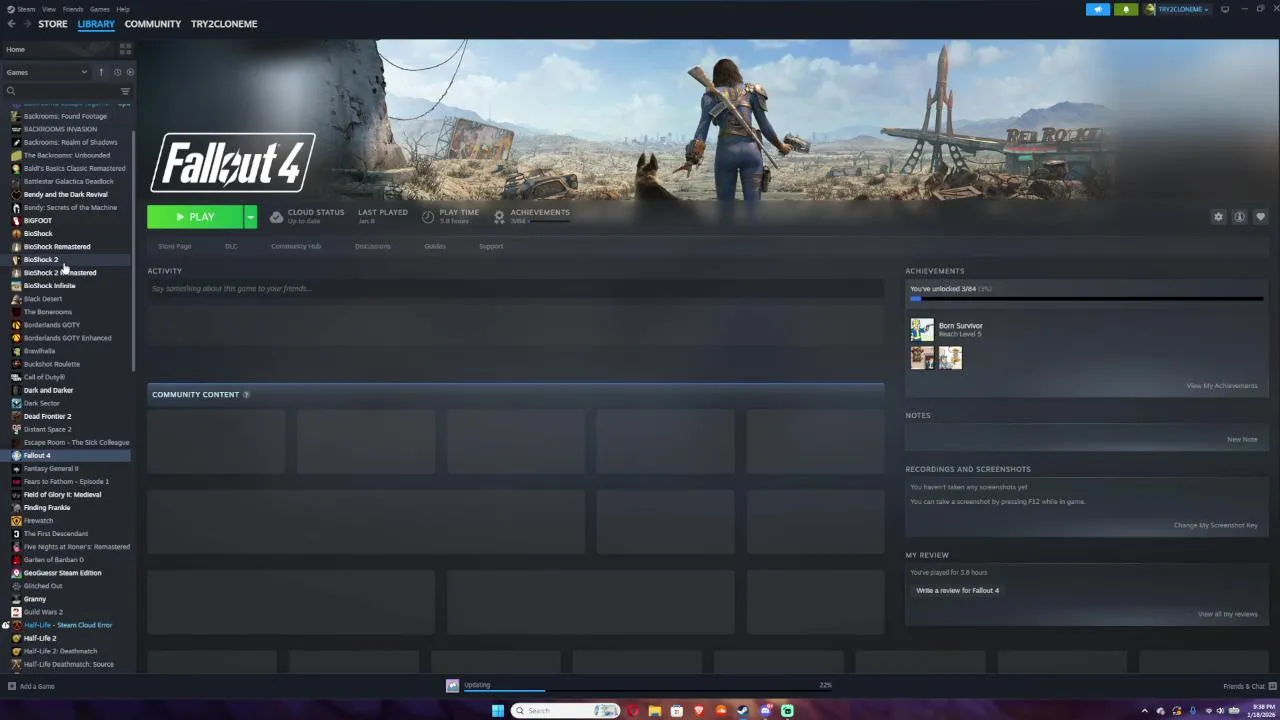Go forward with the navigation forward arrow
Screen dimensions: 1280x720
pyautogui.click(x=26, y=24)
